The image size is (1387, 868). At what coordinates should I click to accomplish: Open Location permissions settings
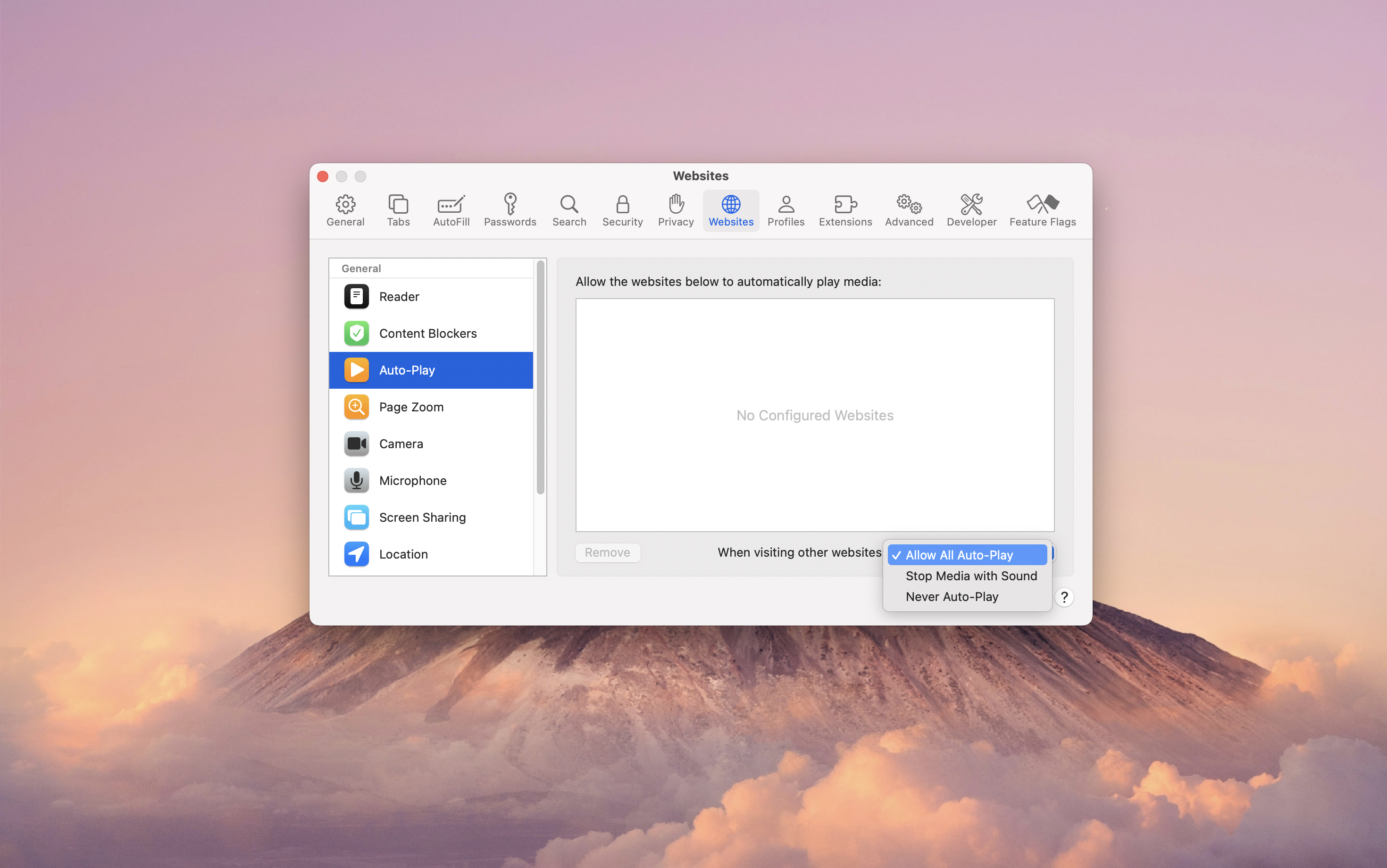click(x=403, y=553)
